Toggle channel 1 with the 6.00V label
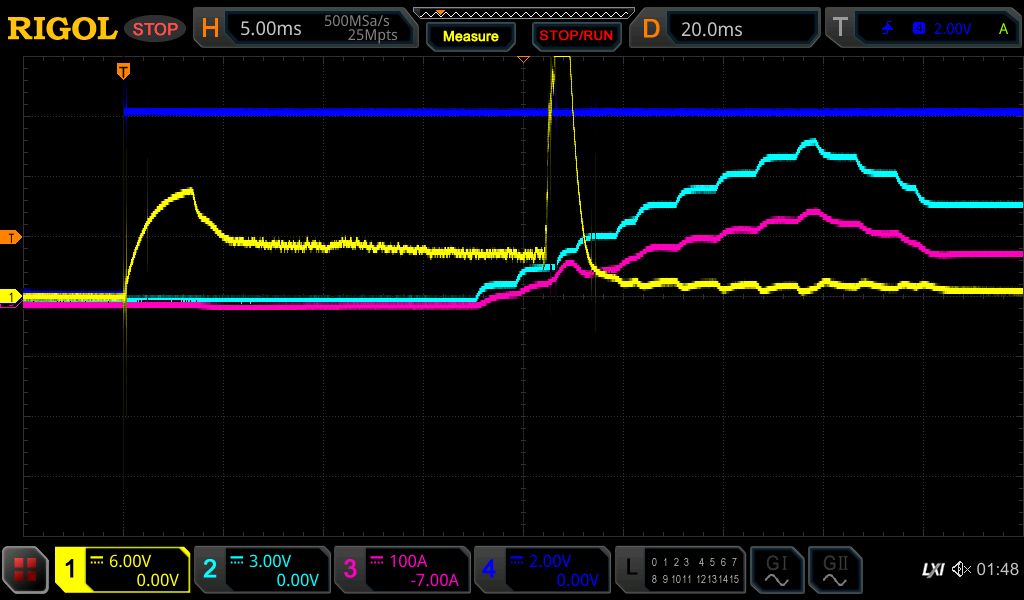Viewport: 1024px width, 600px height. coord(122,570)
